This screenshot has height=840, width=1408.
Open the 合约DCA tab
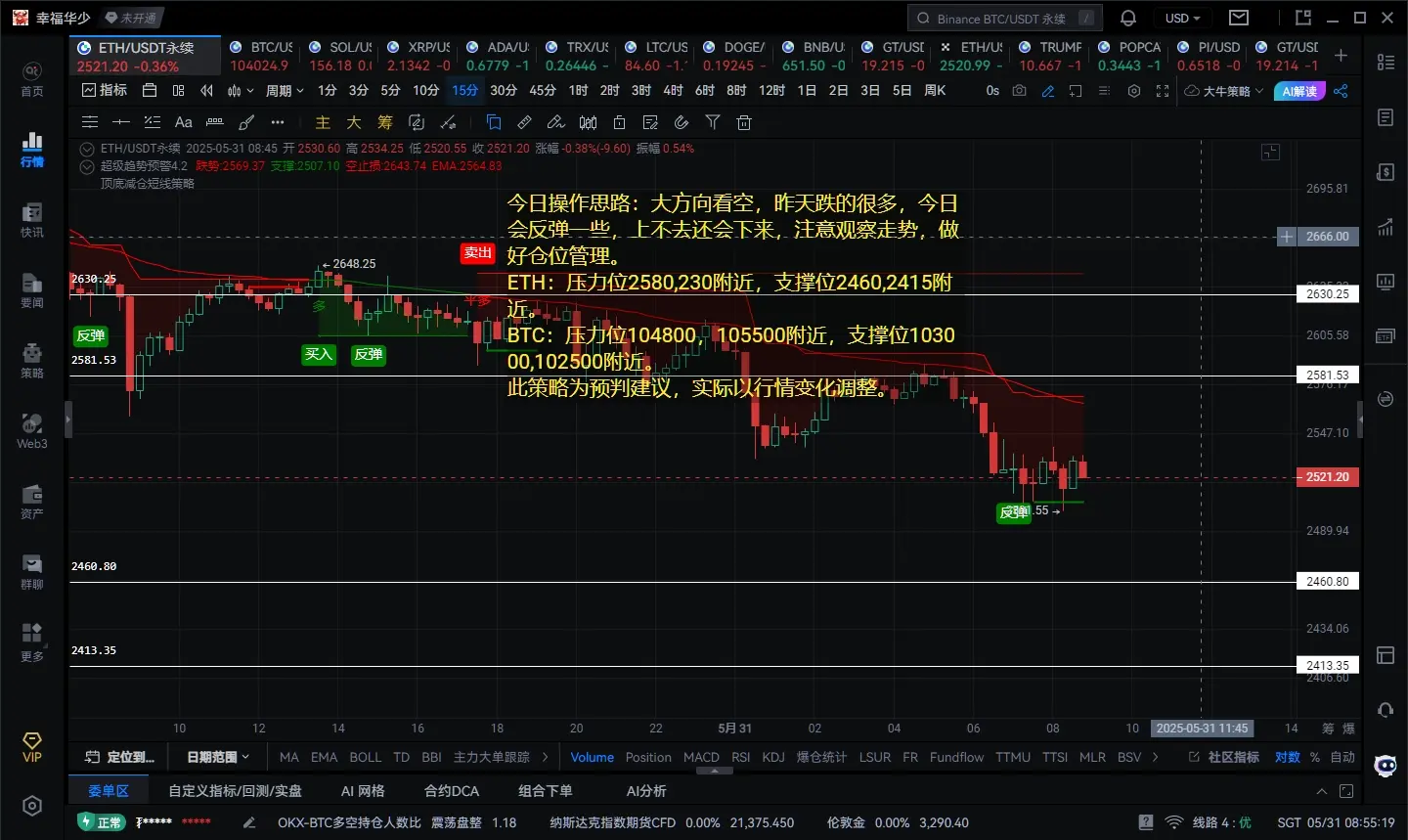pos(452,791)
